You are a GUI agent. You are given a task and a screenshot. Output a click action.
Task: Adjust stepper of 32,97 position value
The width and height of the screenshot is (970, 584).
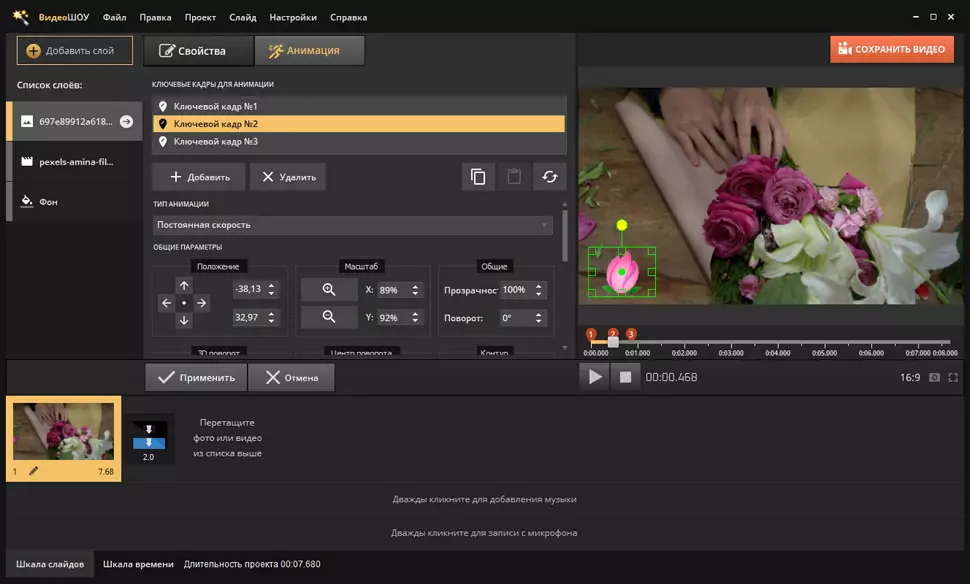(272, 317)
